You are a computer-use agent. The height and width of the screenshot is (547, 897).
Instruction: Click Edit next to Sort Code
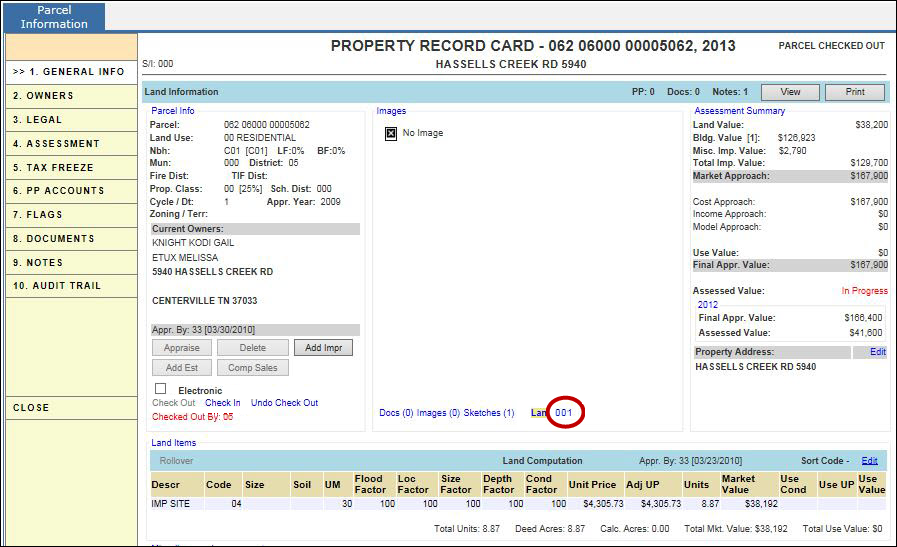pyautogui.click(x=869, y=461)
